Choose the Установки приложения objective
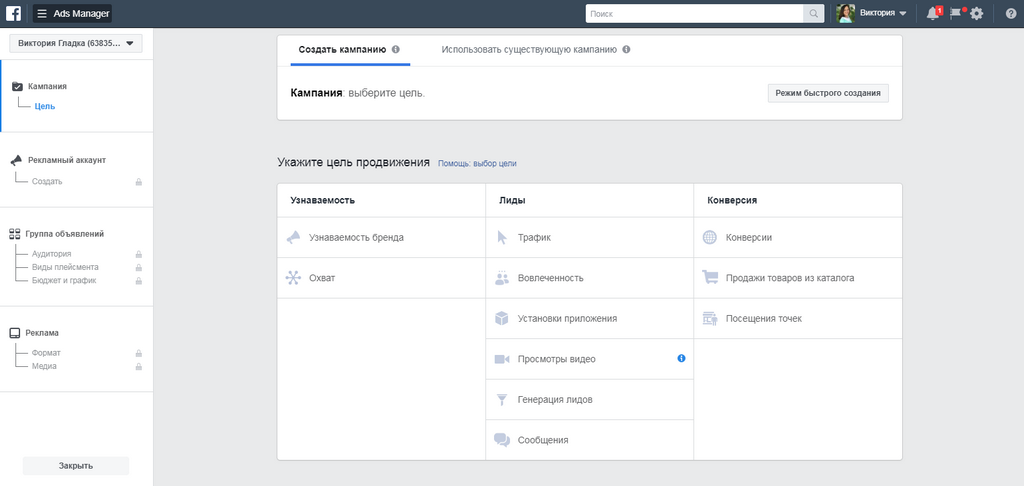Viewport: 1024px width, 486px height. (590, 319)
